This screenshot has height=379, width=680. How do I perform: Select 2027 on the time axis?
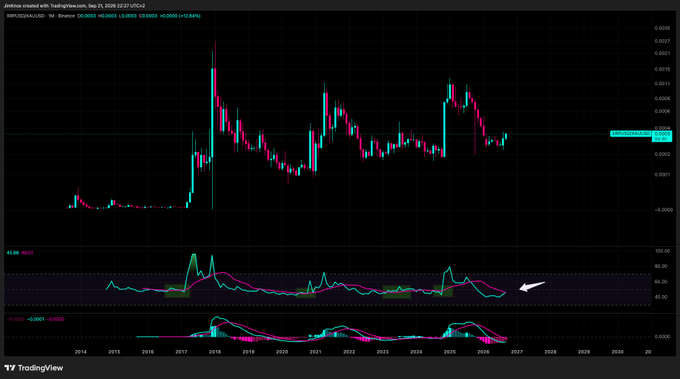click(517, 352)
